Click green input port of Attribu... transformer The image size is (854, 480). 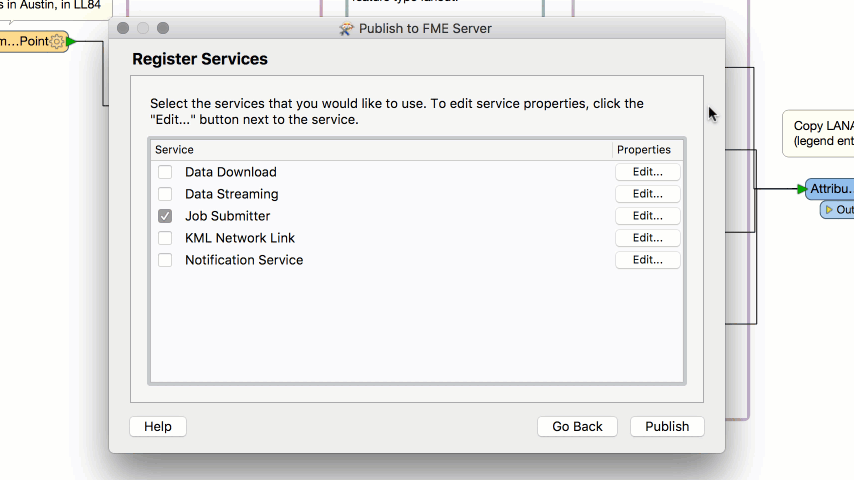(x=801, y=189)
